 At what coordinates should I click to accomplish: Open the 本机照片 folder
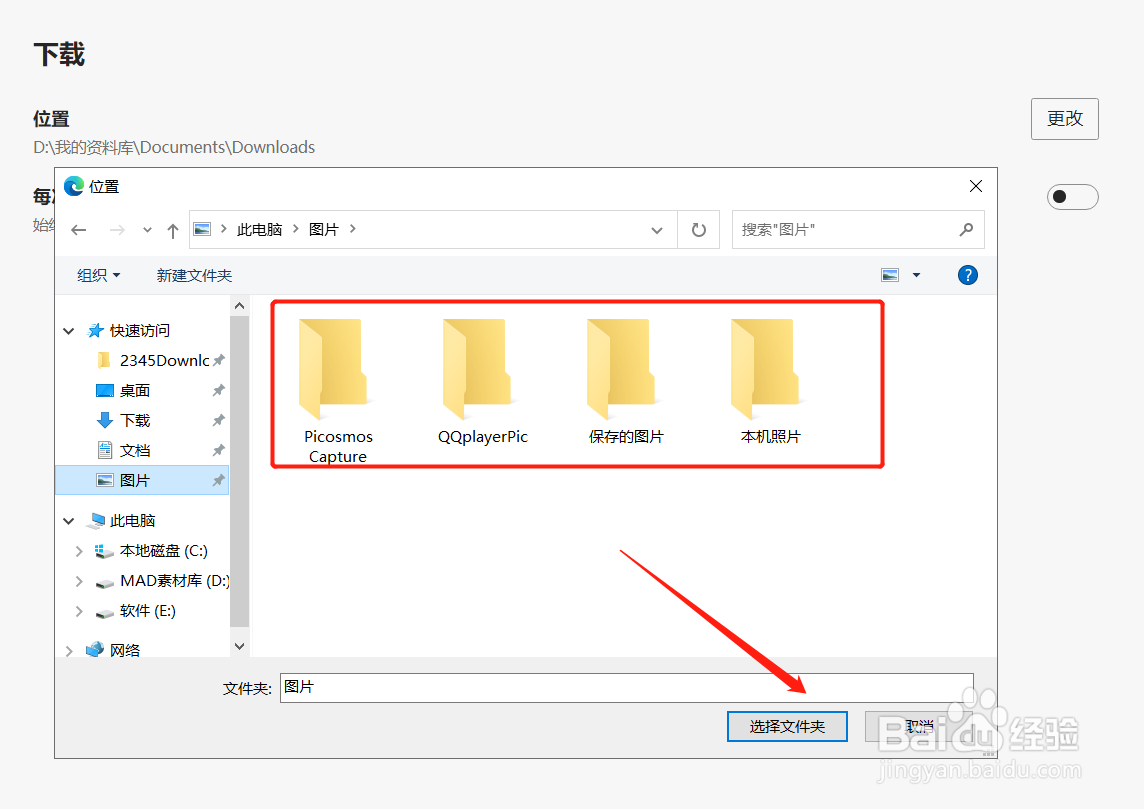768,370
